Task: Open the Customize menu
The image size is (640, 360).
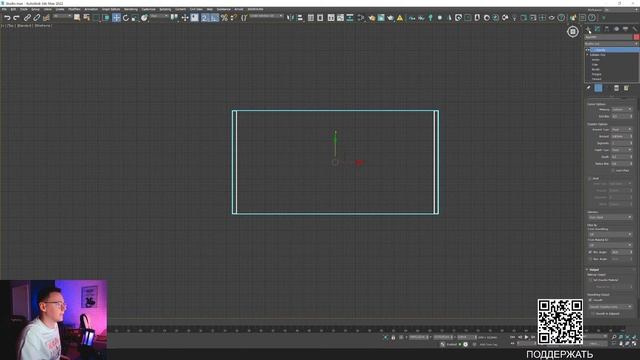Action: pyautogui.click(x=149, y=9)
